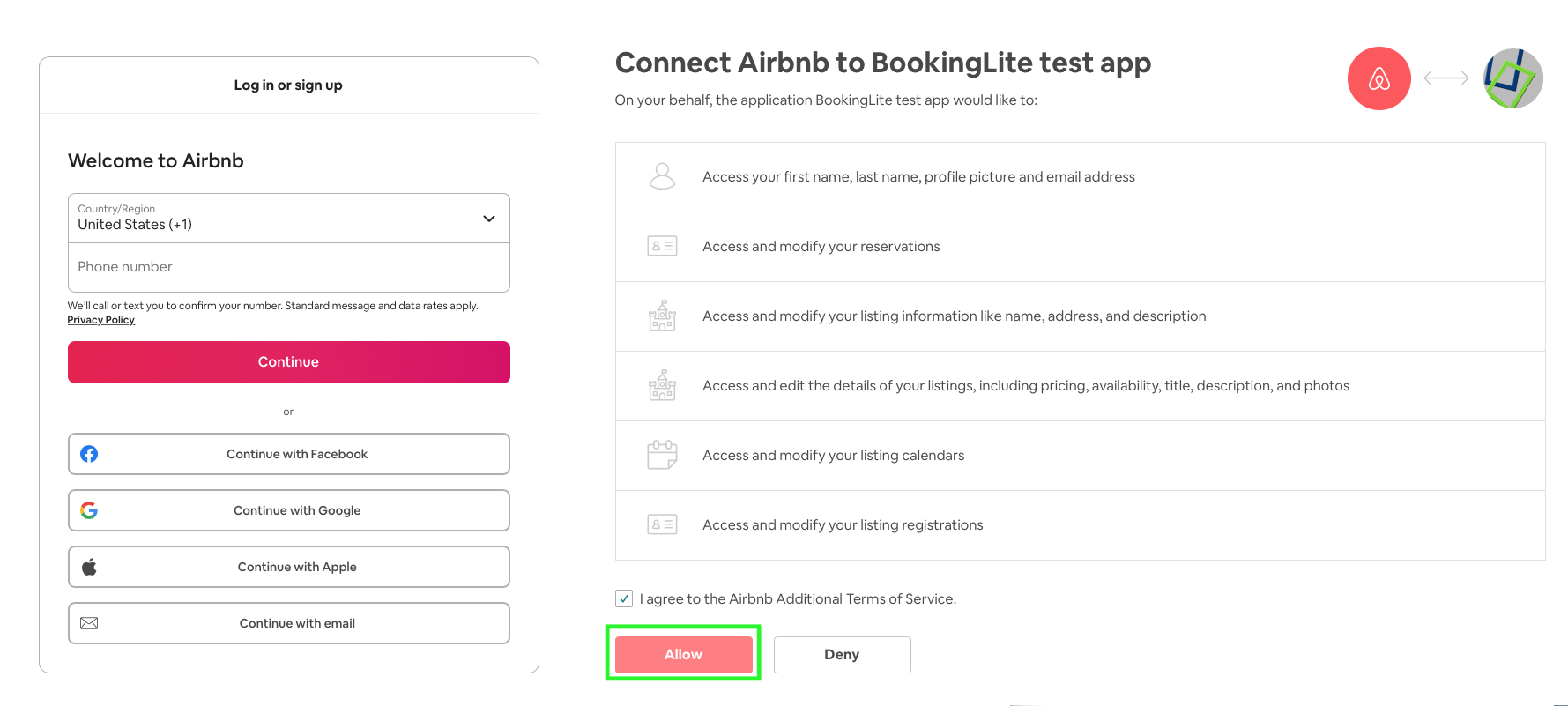
Task: Choose Continue with Apple
Action: pos(289,567)
